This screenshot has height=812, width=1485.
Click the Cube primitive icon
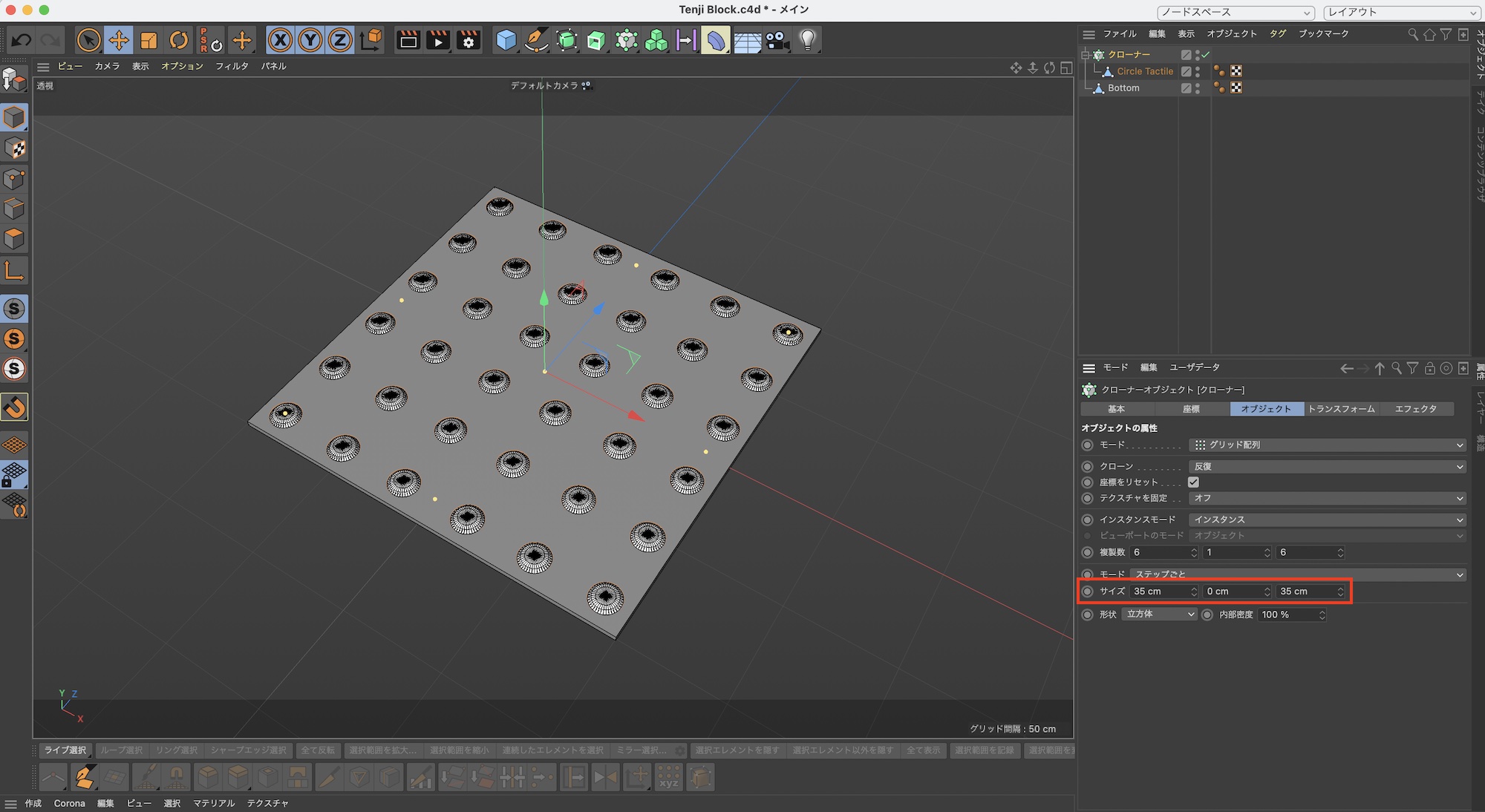tap(506, 40)
